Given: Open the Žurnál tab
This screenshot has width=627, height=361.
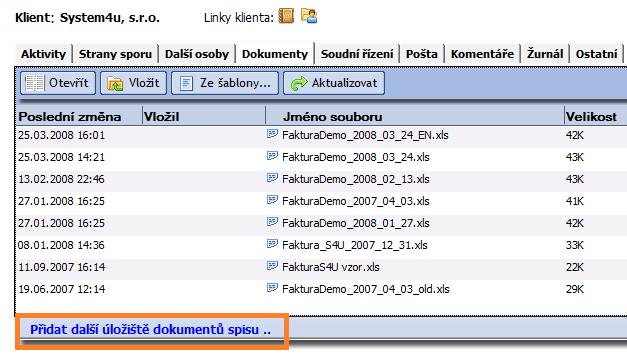Looking at the screenshot, I should click(545, 54).
